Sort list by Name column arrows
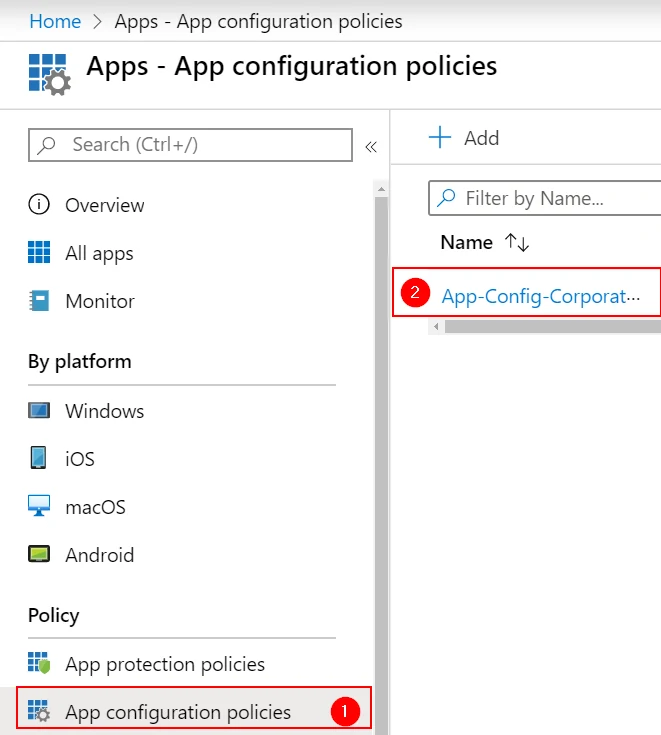 pos(517,242)
